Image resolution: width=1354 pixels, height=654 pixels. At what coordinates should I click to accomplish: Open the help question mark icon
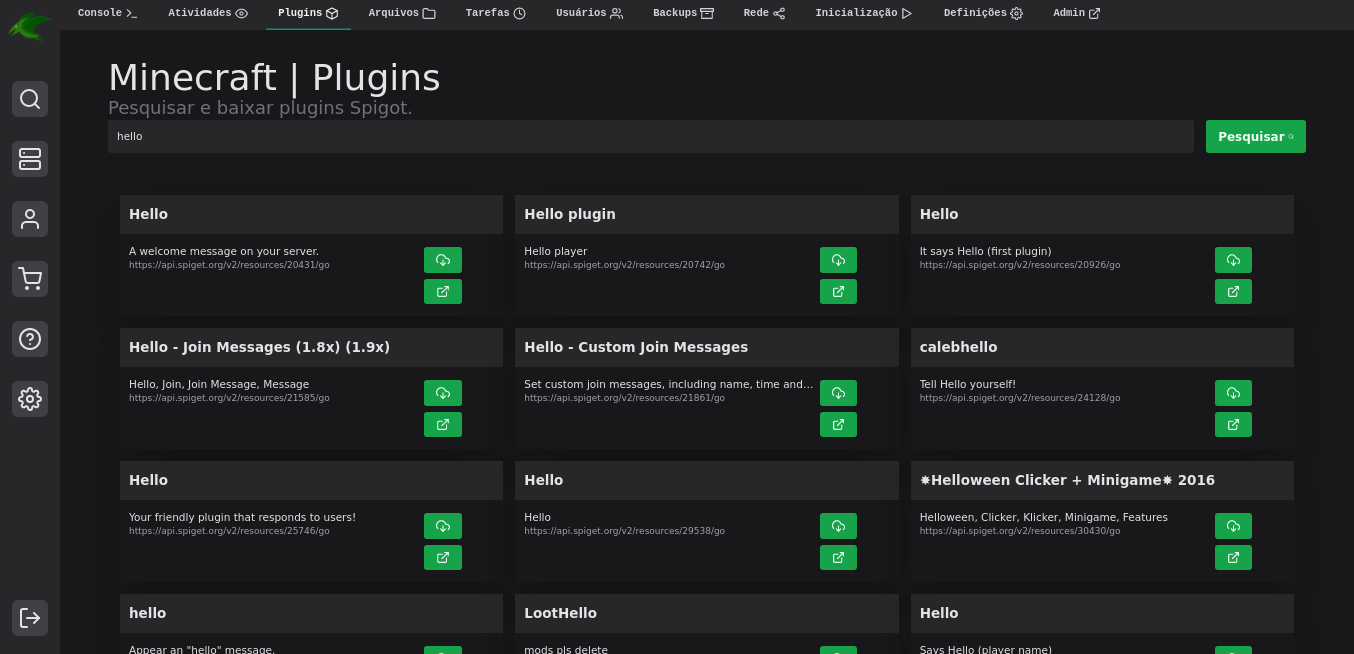point(30,339)
